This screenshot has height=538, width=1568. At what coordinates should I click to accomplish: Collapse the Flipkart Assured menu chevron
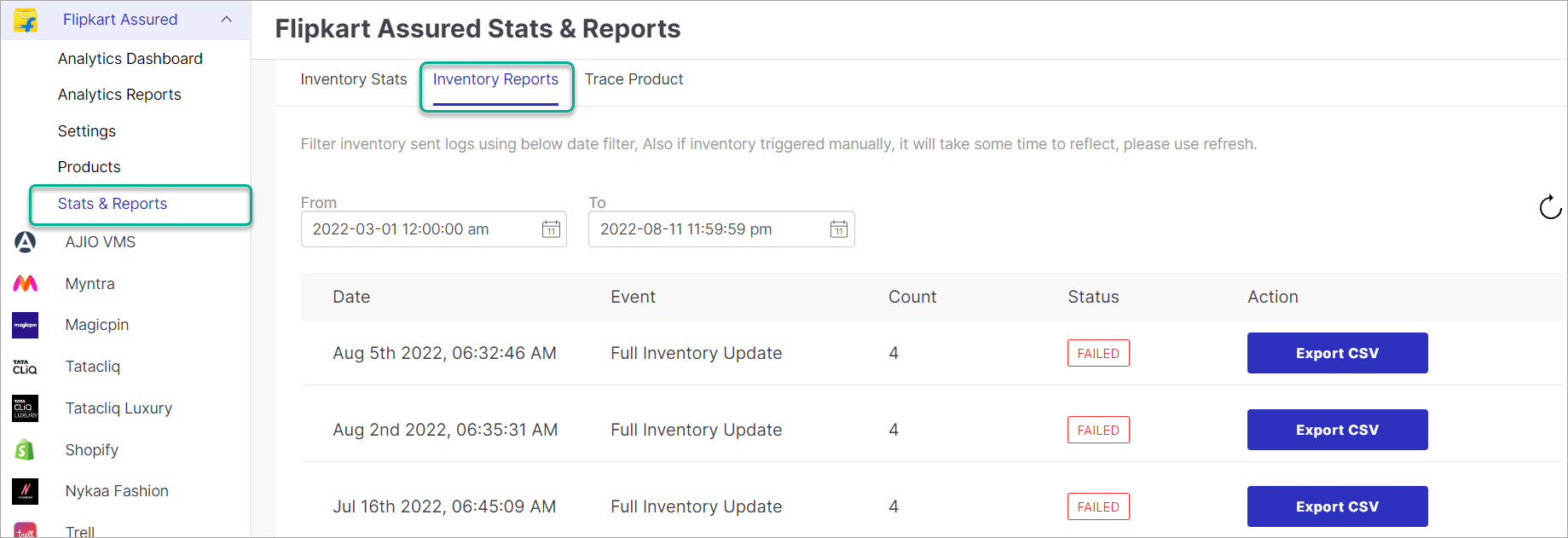227,20
